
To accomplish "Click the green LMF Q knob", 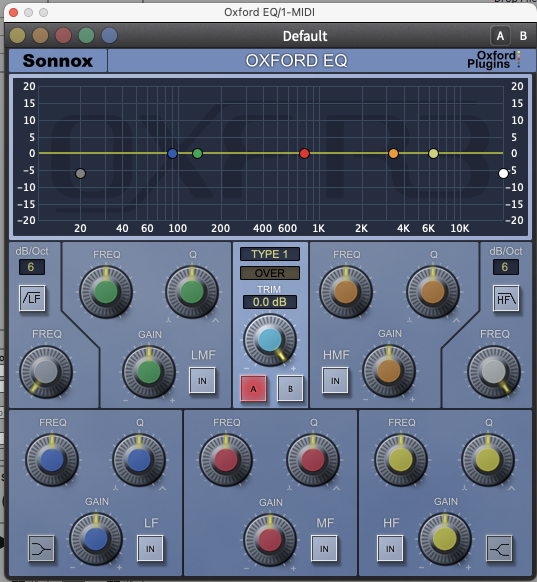I will pos(192,292).
